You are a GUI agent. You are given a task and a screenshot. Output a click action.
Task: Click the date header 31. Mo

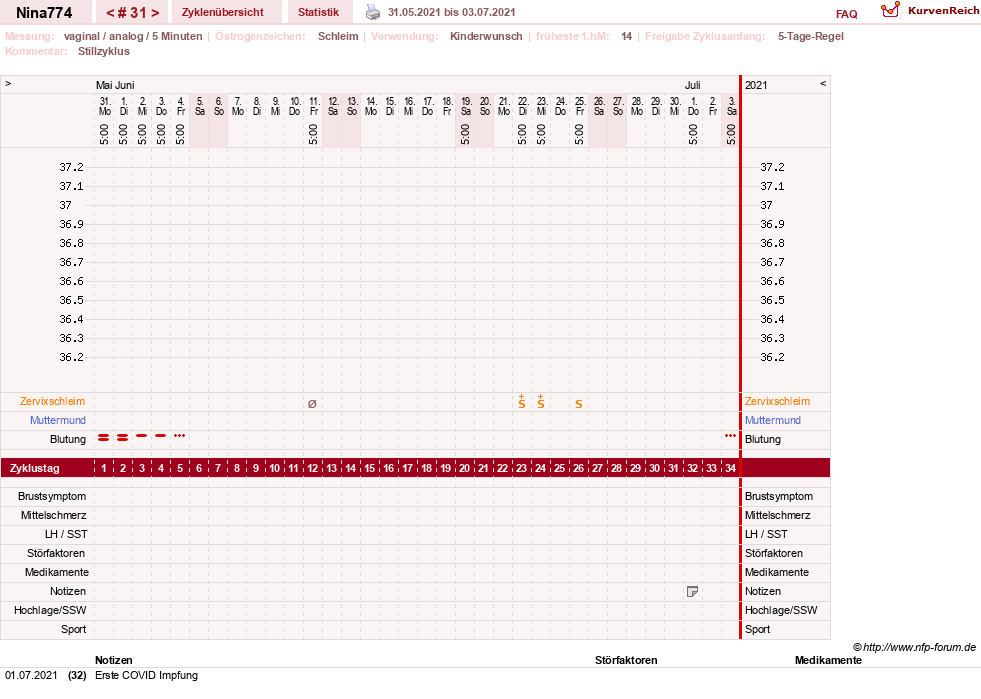104,106
